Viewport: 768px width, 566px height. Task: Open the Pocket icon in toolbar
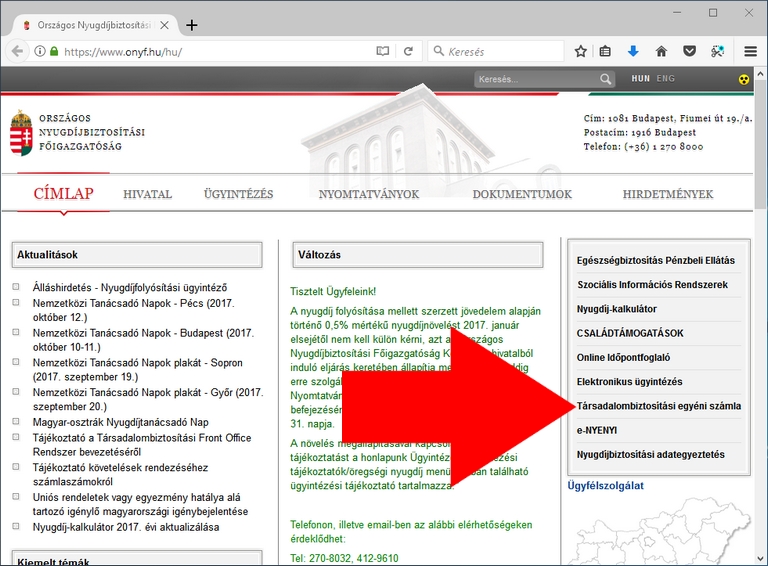pyautogui.click(x=689, y=51)
